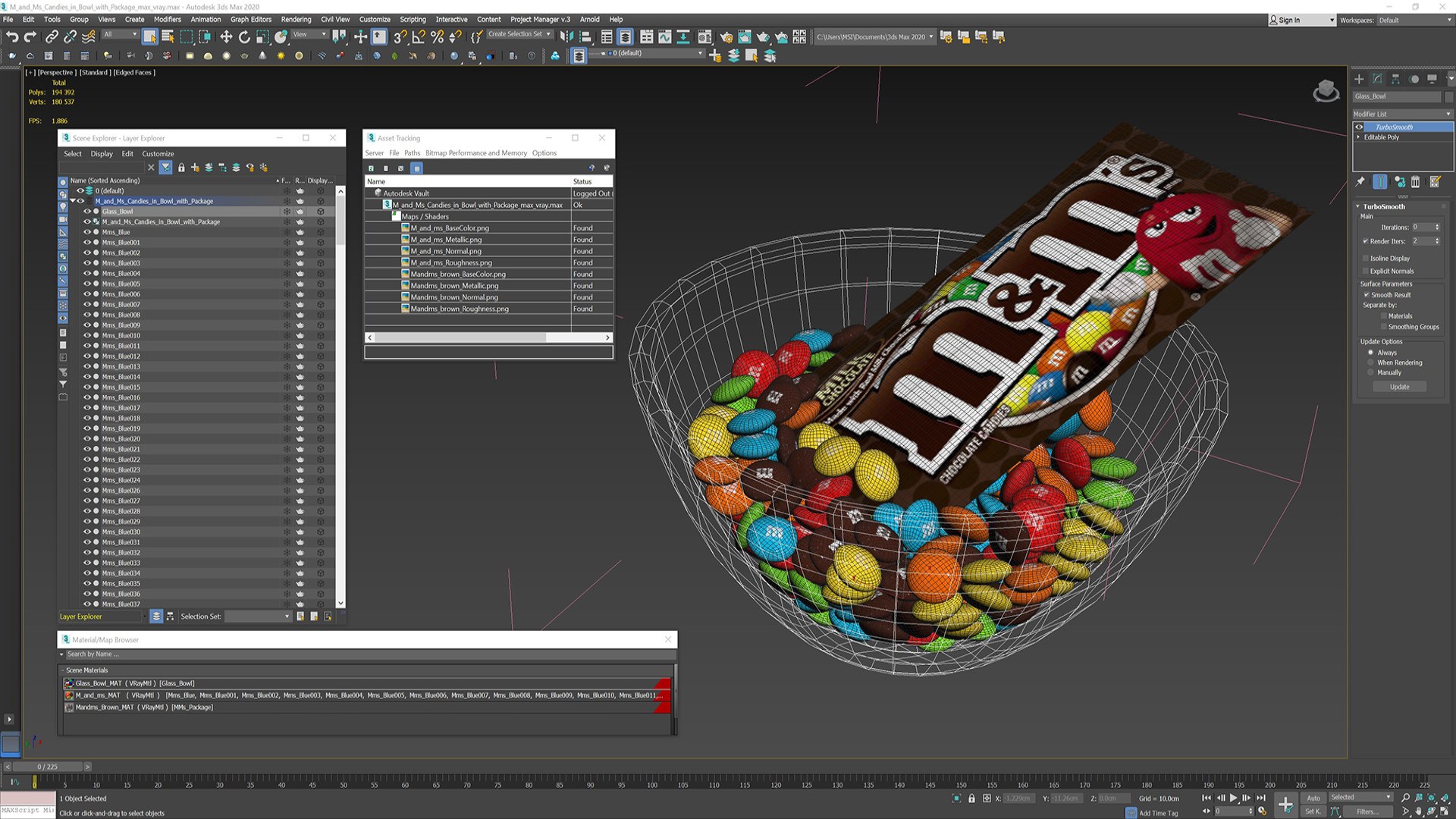This screenshot has height=819, width=1456.
Task: Expand the Editable Poly stack entry
Action: pos(1358,137)
